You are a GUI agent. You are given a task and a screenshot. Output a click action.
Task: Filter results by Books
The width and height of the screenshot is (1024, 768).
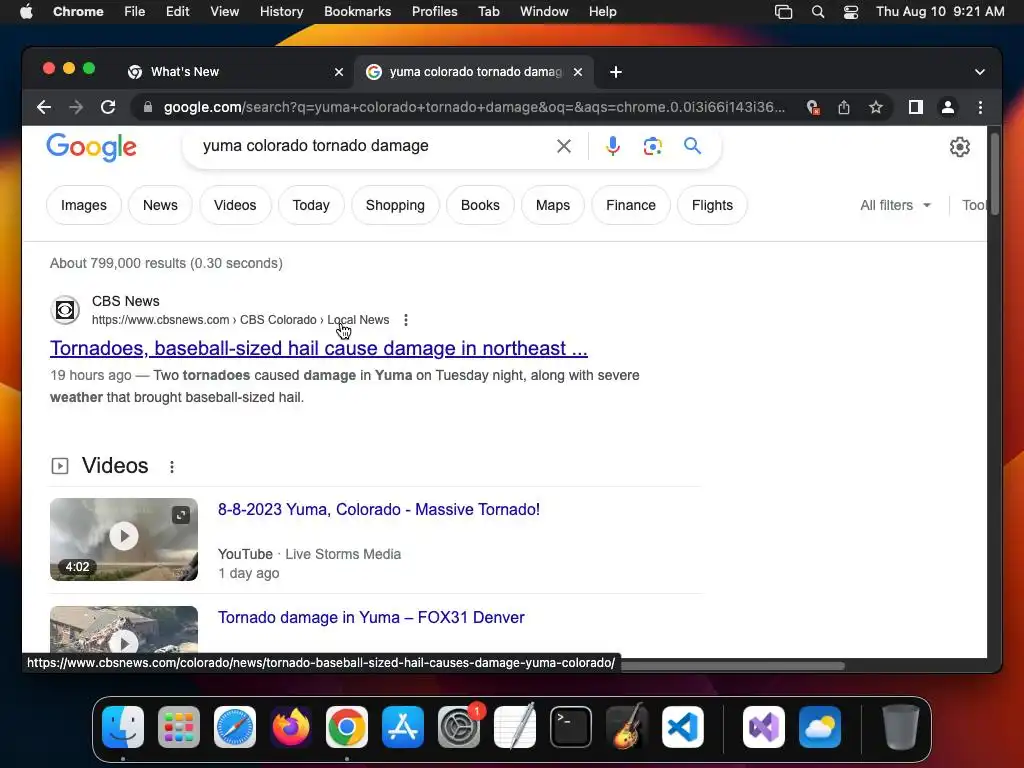[x=480, y=205]
